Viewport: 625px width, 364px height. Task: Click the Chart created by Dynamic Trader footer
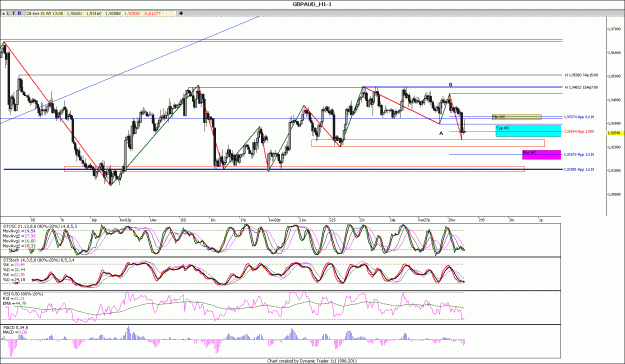point(312,361)
